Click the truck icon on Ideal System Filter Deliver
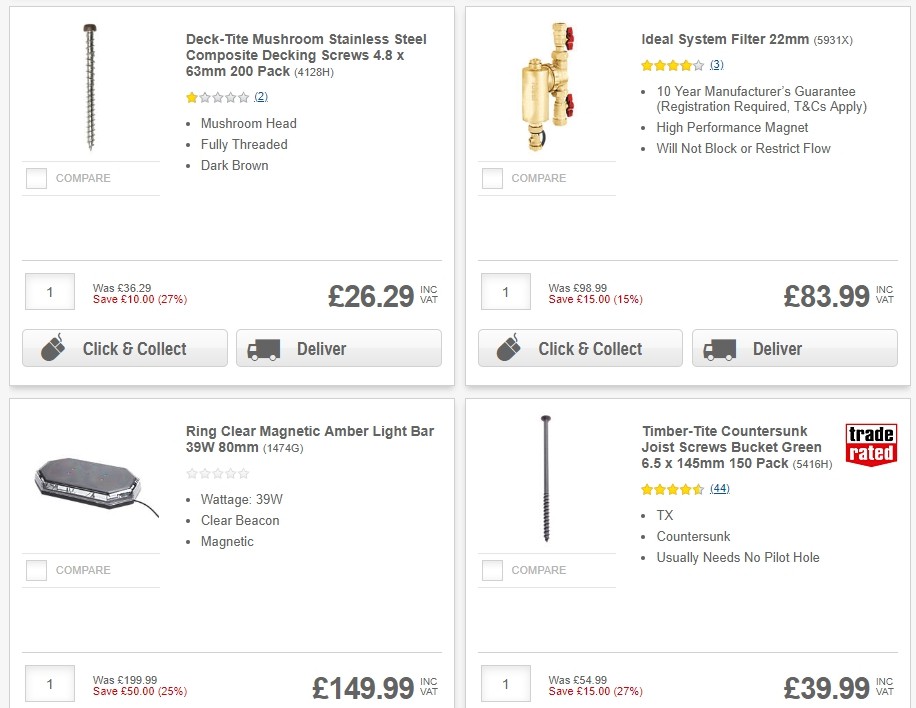 point(719,348)
